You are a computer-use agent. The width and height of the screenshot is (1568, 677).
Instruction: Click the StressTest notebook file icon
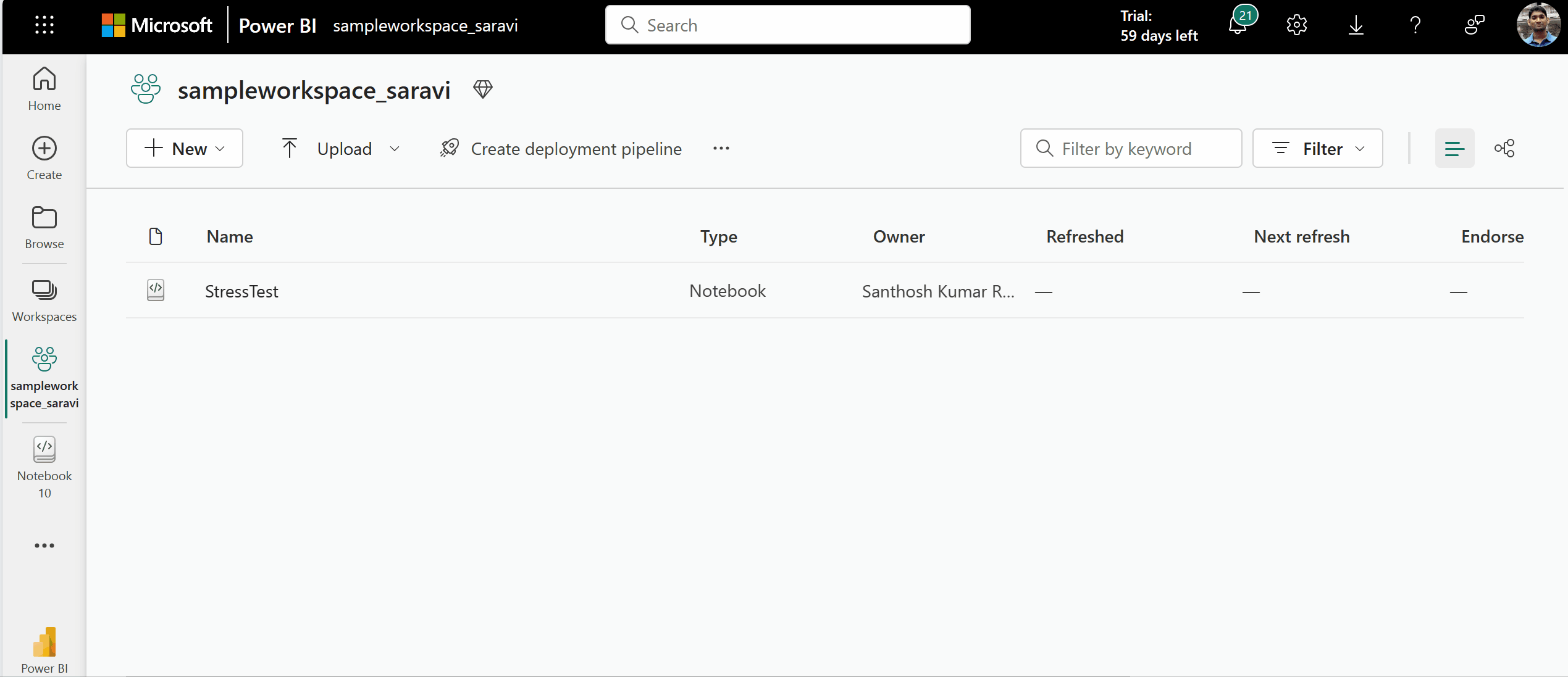pyautogui.click(x=156, y=290)
